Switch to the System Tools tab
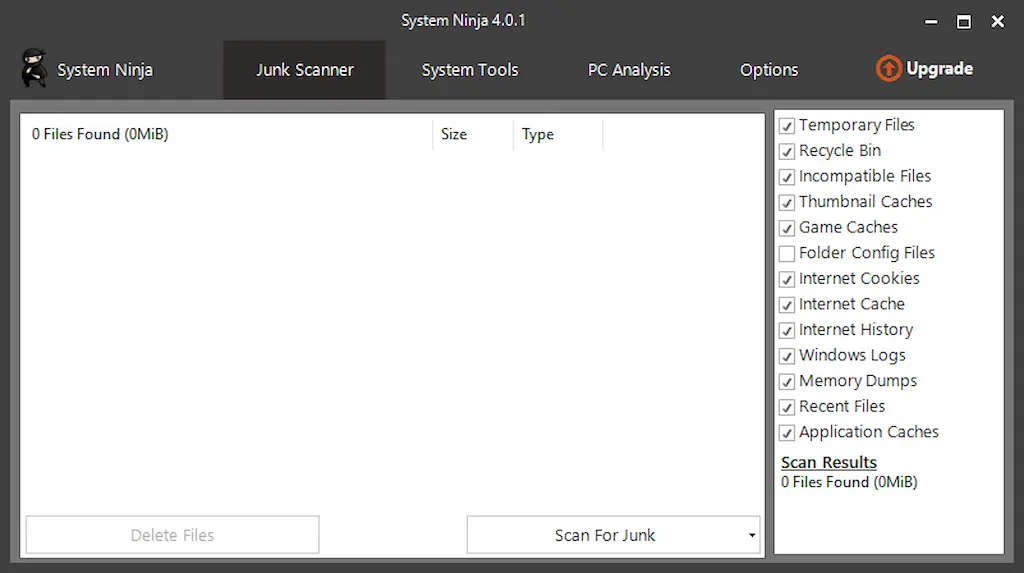 pos(470,70)
